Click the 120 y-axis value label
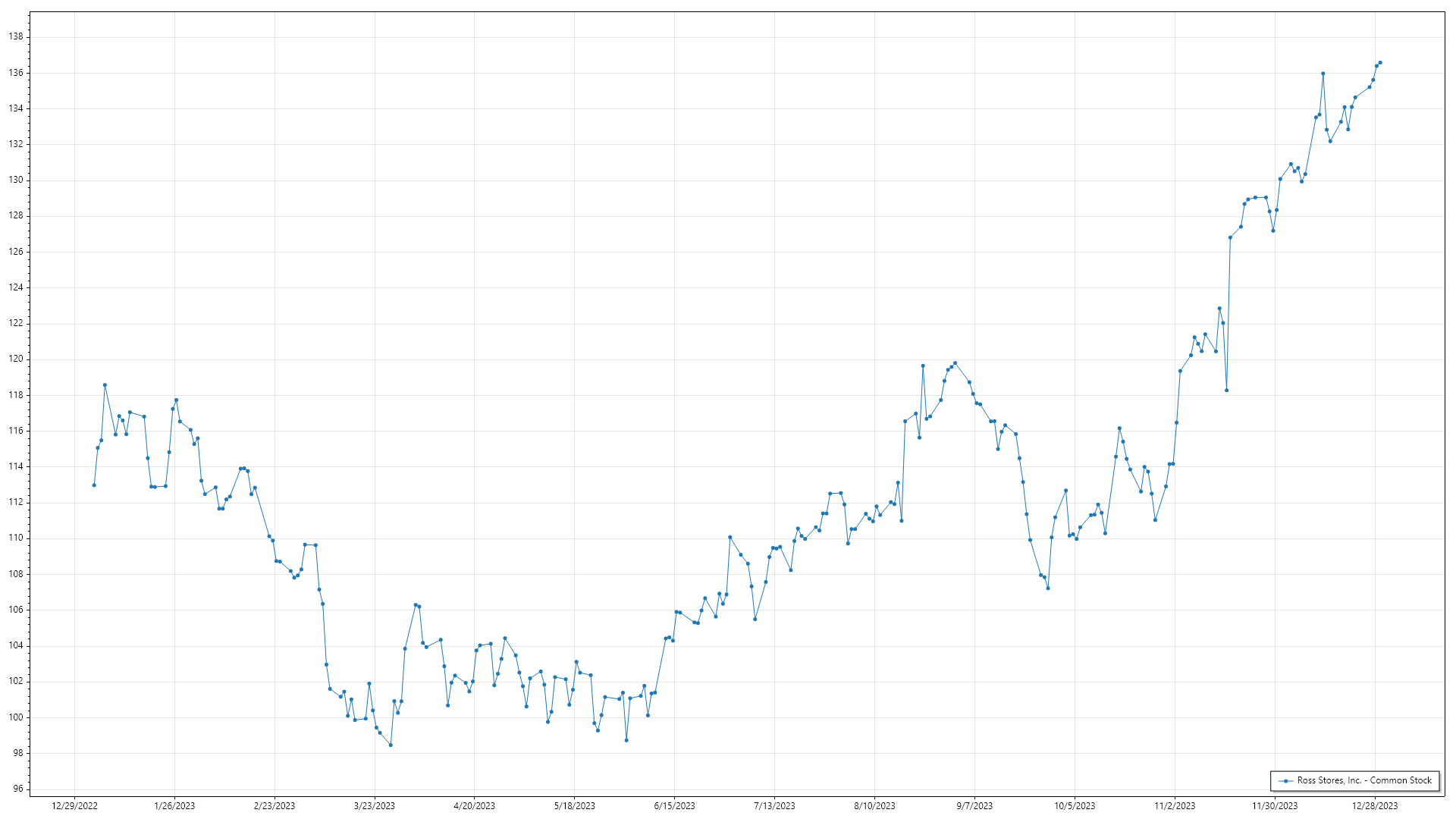 [16, 359]
